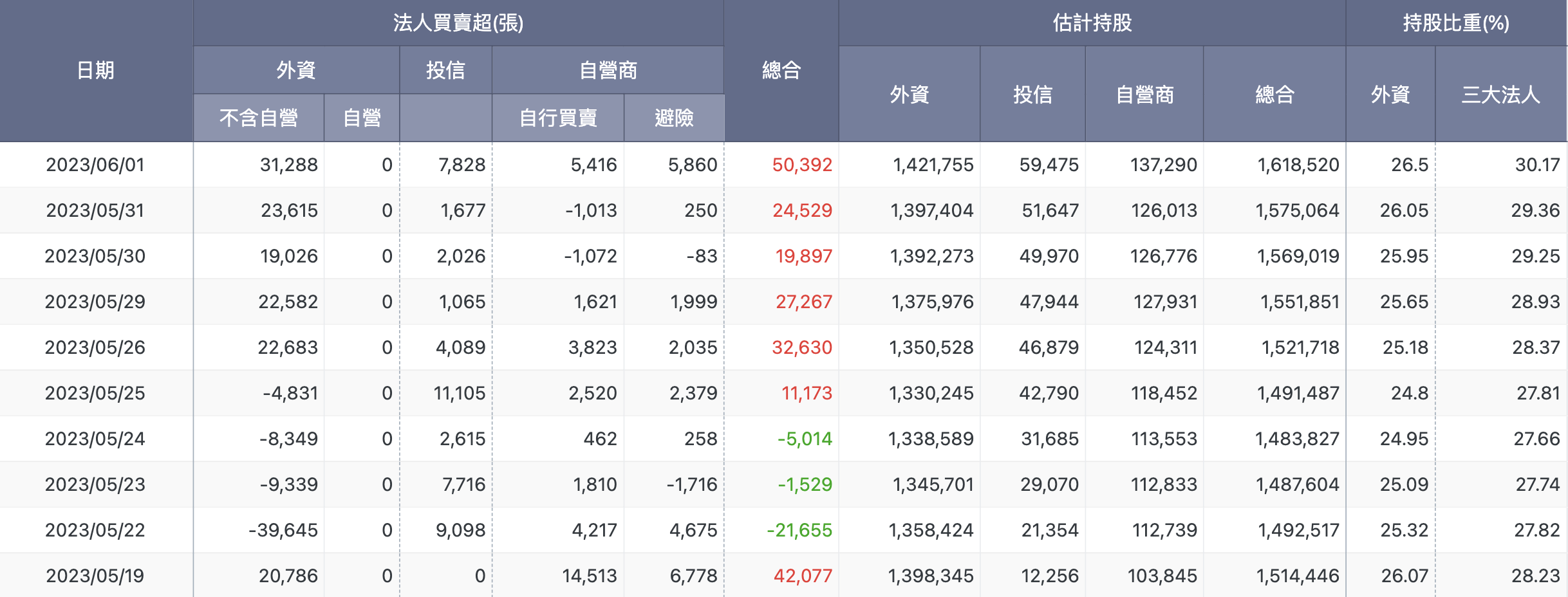Click hedging value -83

702,256
